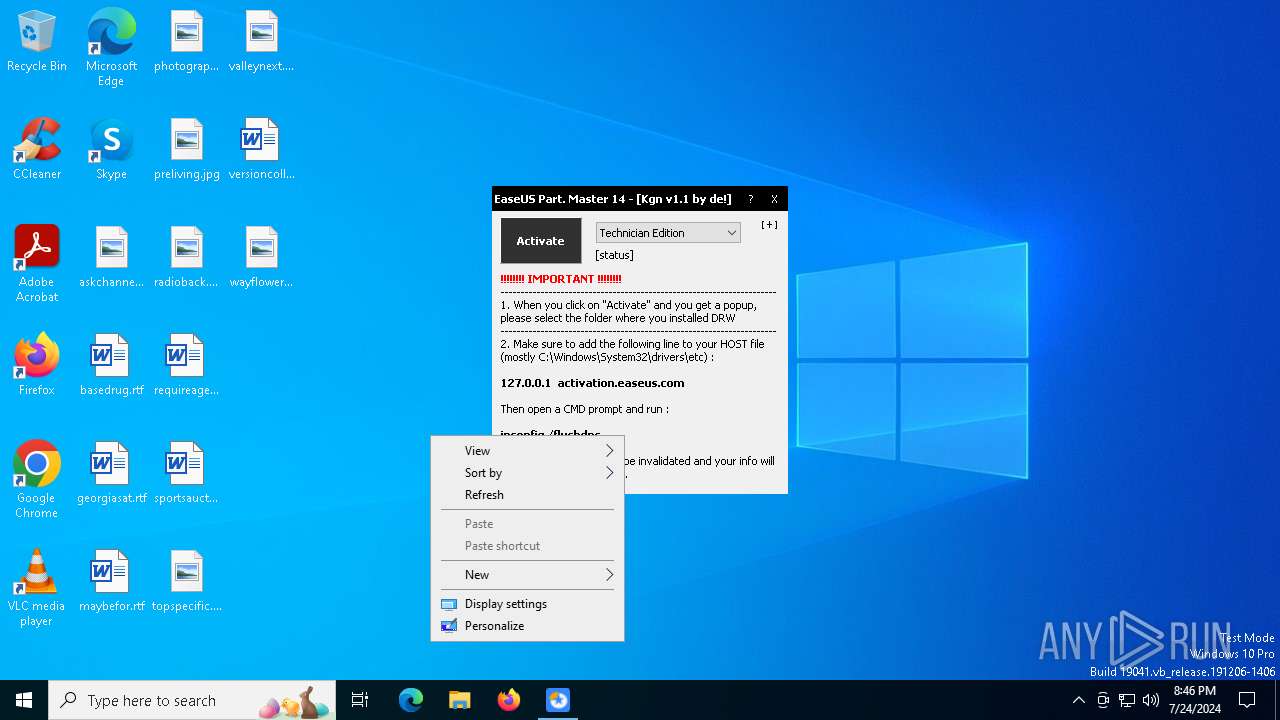Image resolution: width=1280 pixels, height=720 pixels.
Task: Open CCleaner desktop shortcut
Action: [37, 150]
